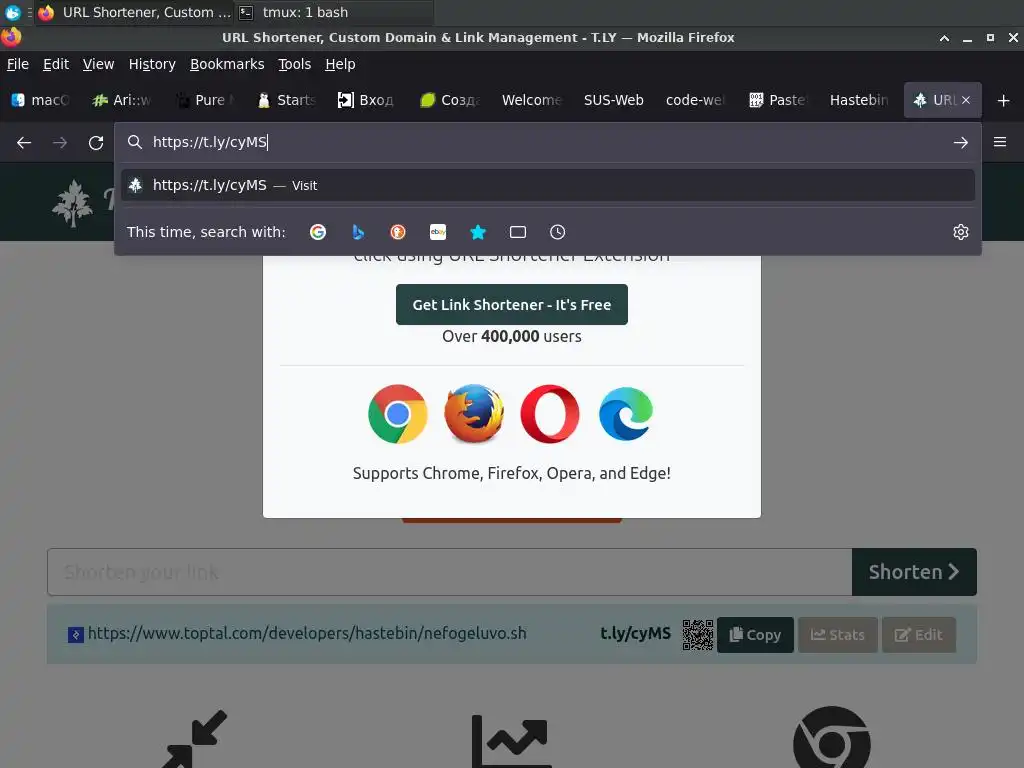This screenshot has width=1024, height=768.
Task: Open search settings gear icon
Action: (960, 232)
